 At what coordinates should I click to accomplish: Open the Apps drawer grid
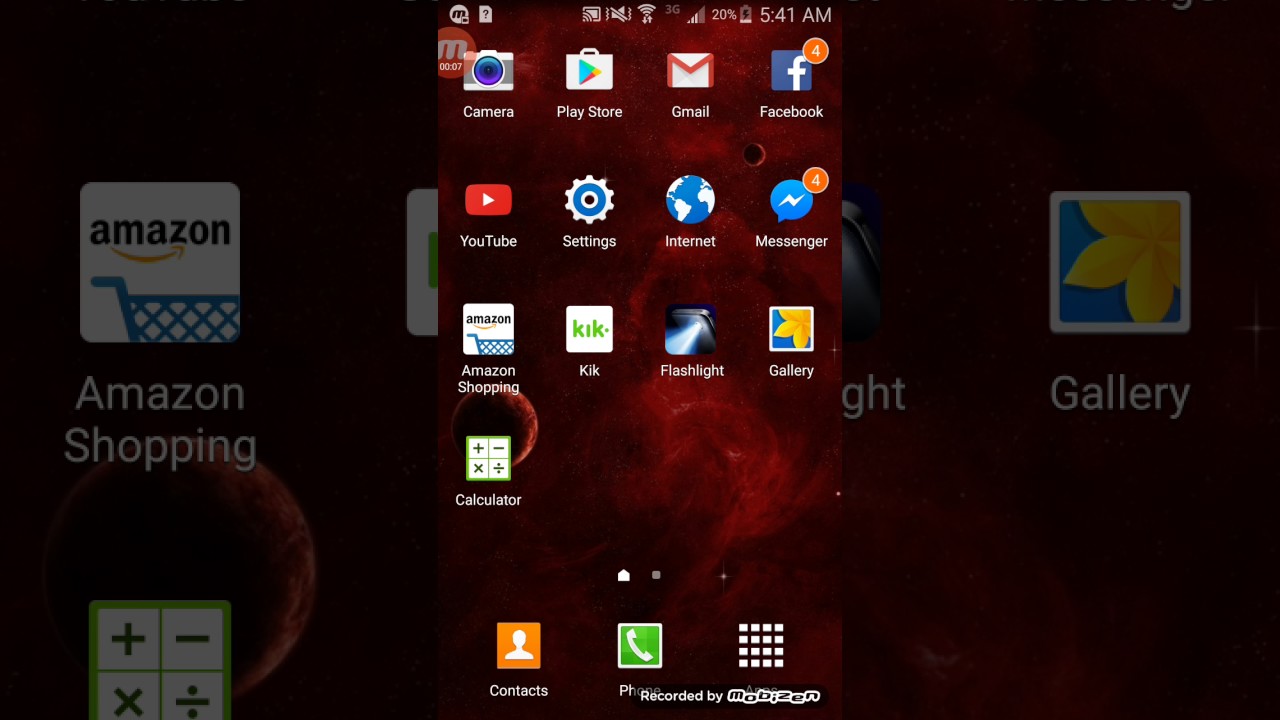761,646
